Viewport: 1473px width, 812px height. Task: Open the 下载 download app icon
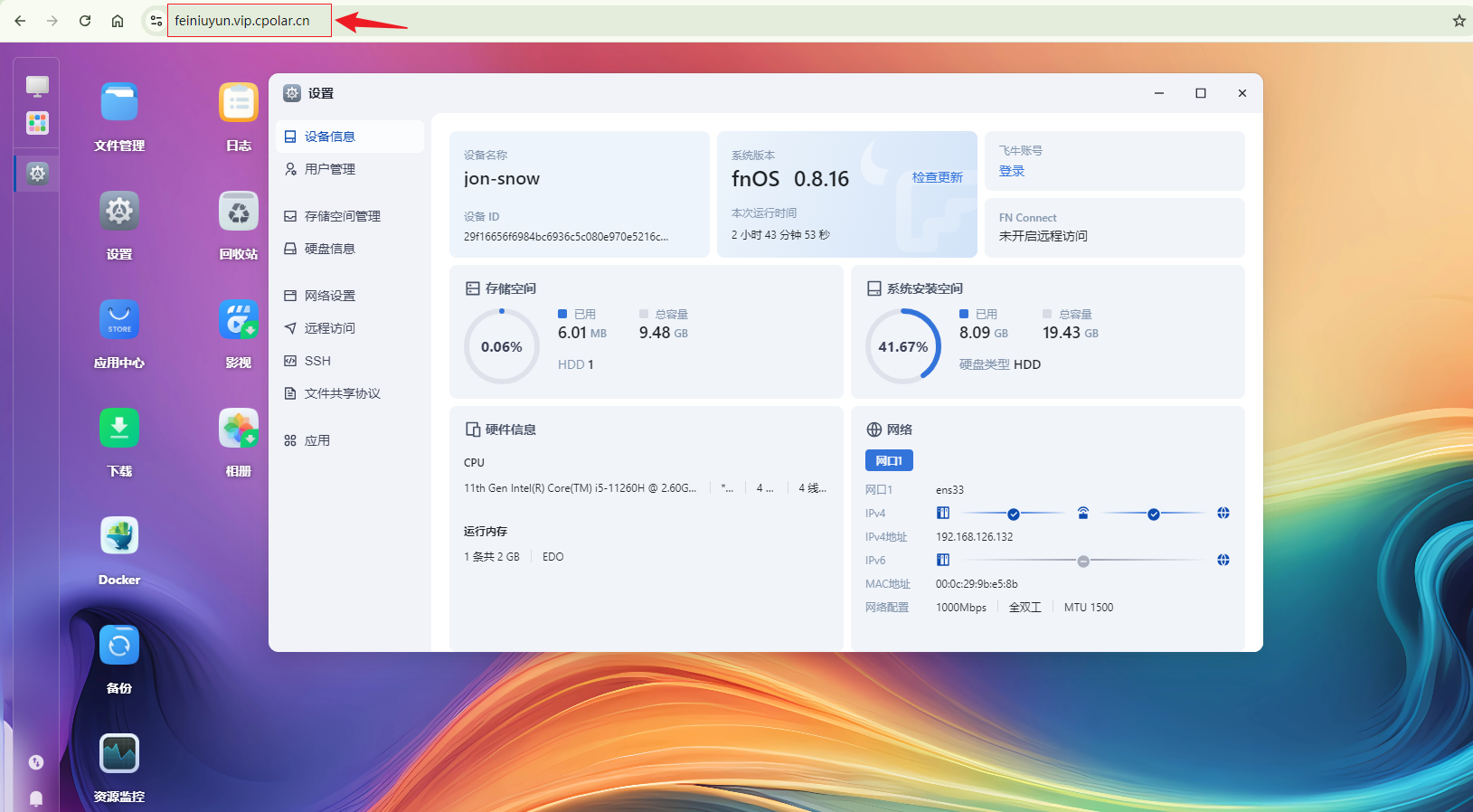(x=119, y=428)
